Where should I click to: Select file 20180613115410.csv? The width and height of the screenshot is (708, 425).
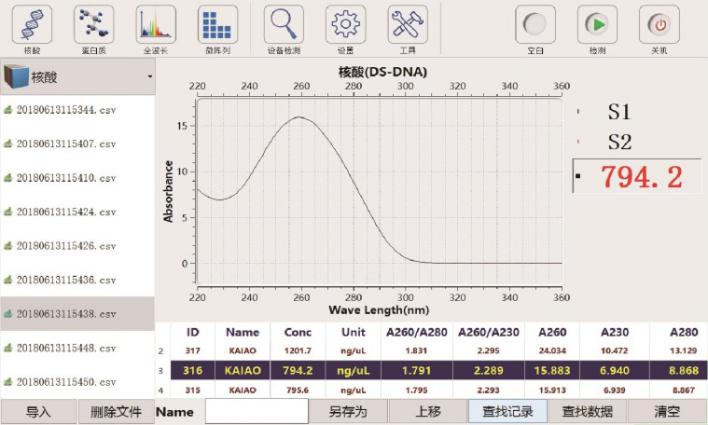[x=66, y=178]
